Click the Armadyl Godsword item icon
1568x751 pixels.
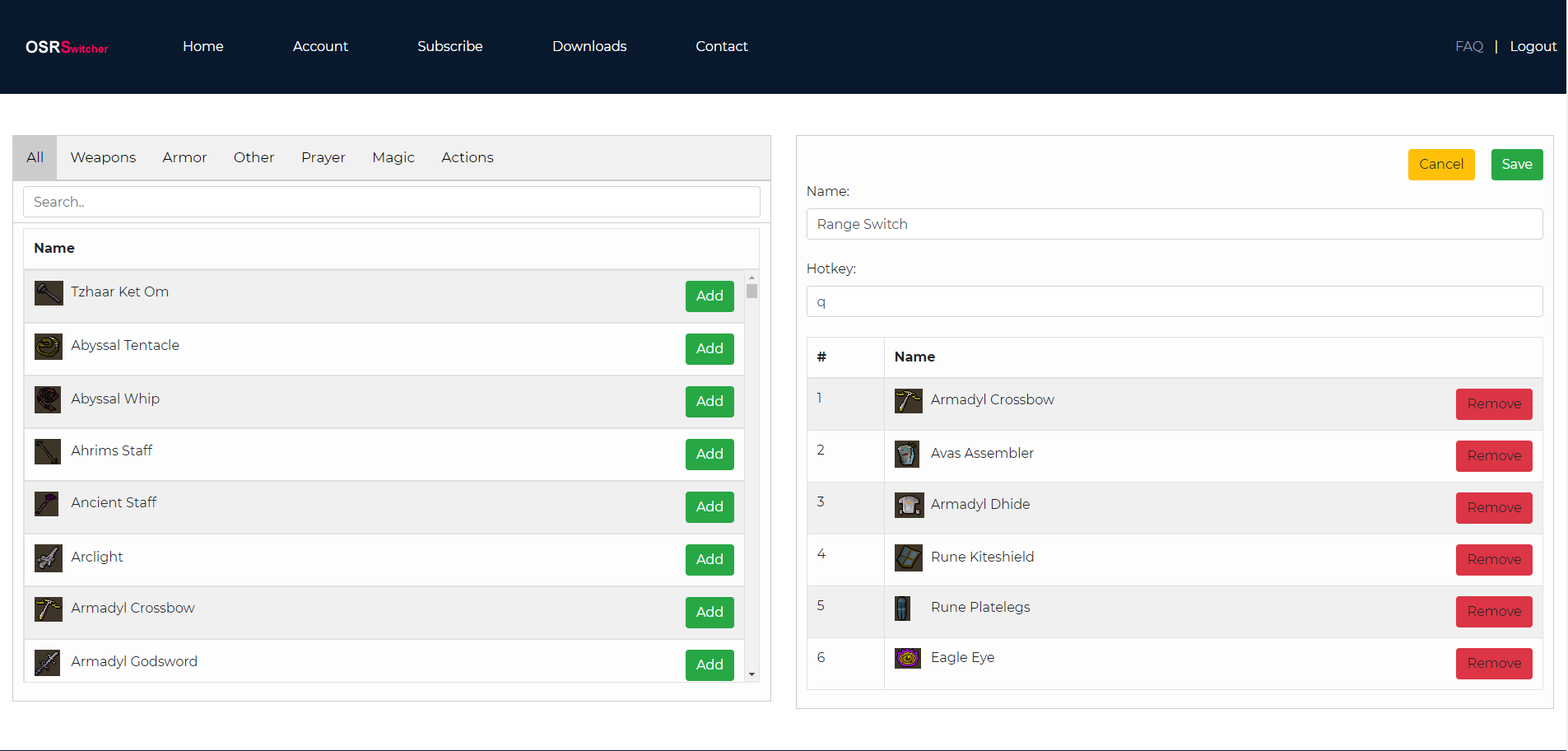pyautogui.click(x=48, y=663)
